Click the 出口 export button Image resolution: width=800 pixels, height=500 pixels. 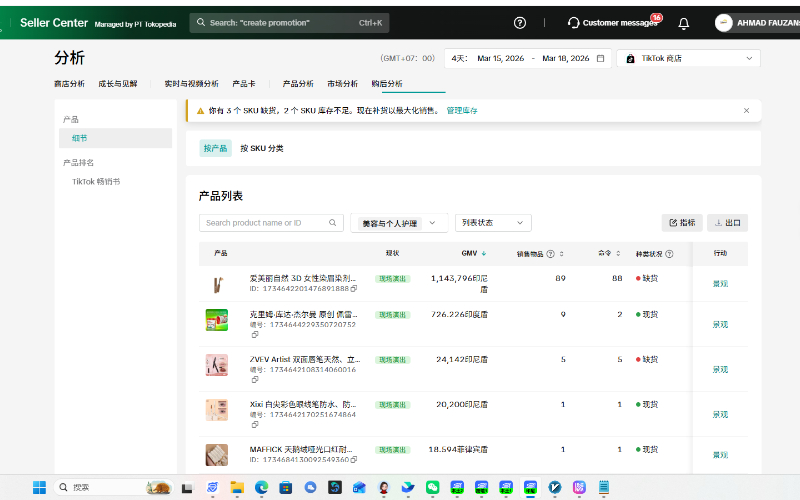click(x=728, y=222)
